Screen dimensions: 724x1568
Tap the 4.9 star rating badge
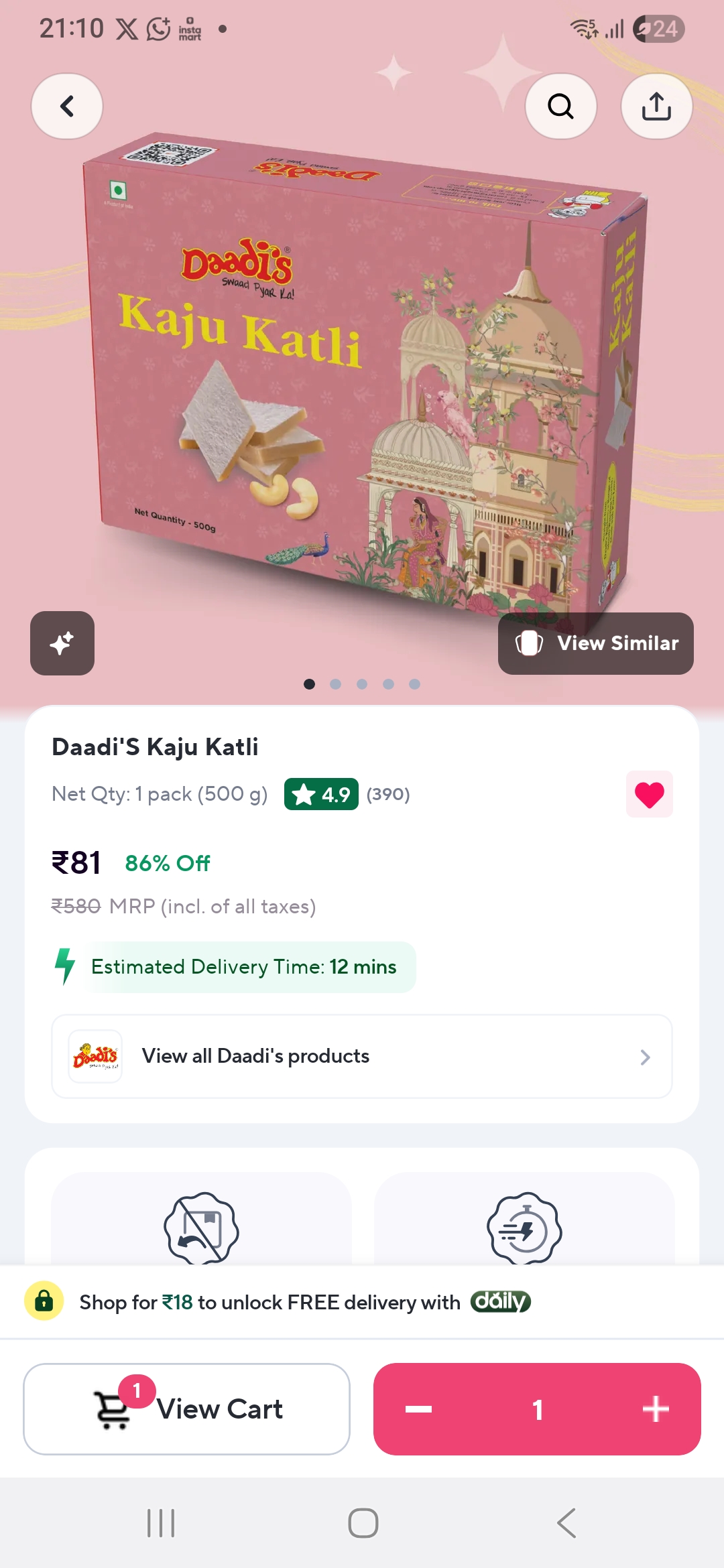(321, 794)
